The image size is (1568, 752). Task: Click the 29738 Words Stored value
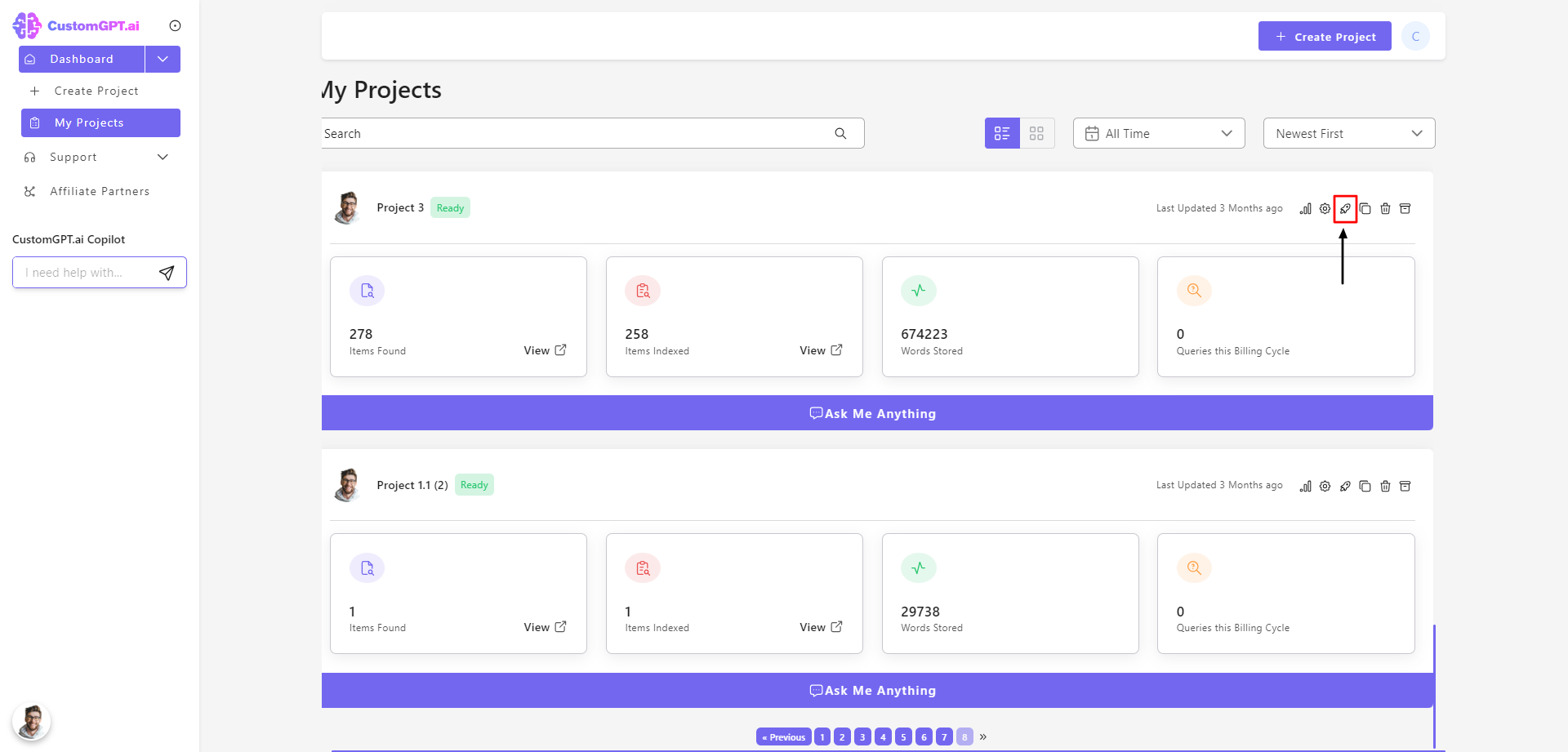point(920,612)
